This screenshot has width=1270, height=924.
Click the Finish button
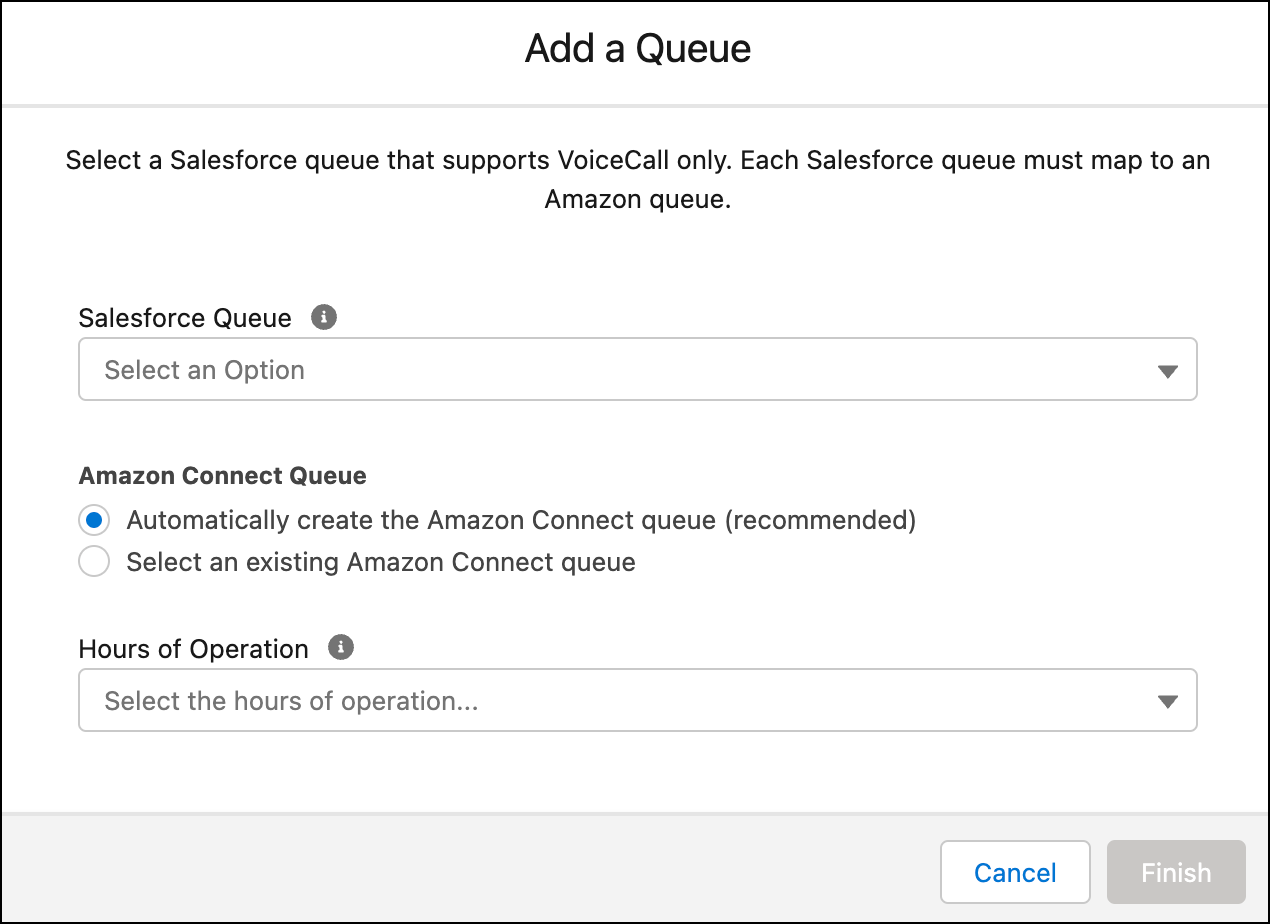pos(1175,871)
